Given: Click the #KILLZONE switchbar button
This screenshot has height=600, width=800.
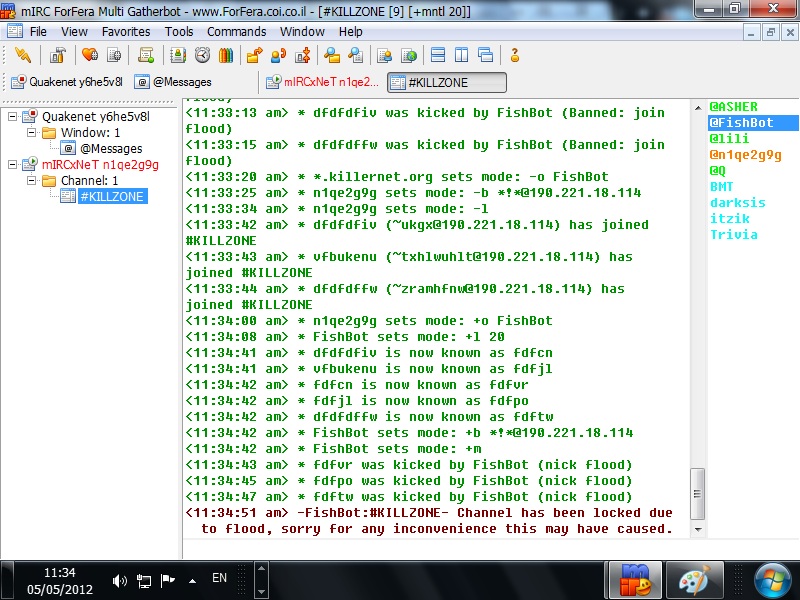Looking at the screenshot, I should tap(447, 83).
